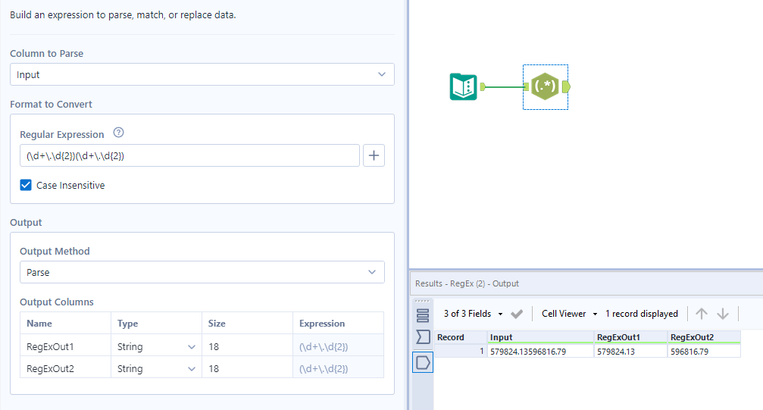Click the Type header in Output Columns

coord(156,323)
